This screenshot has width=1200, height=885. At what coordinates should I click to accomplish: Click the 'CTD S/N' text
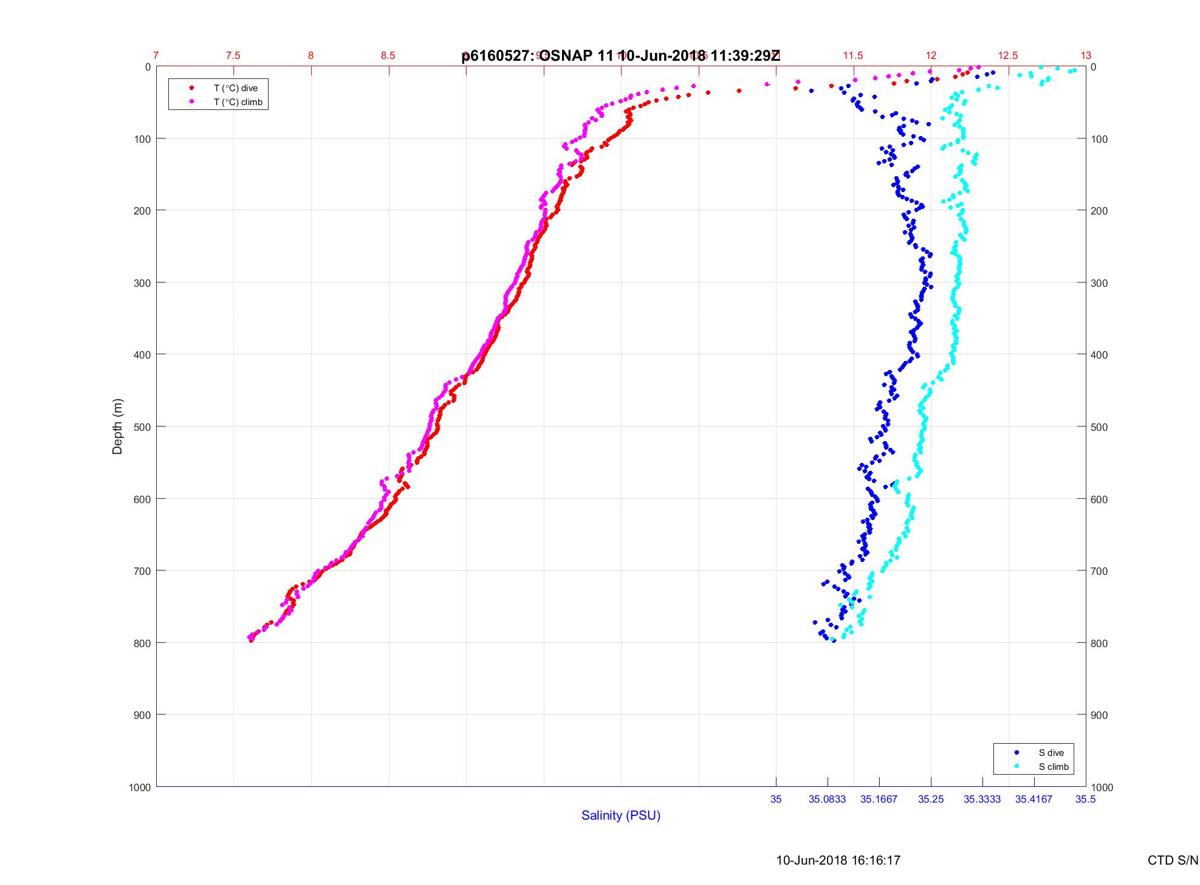(1173, 860)
